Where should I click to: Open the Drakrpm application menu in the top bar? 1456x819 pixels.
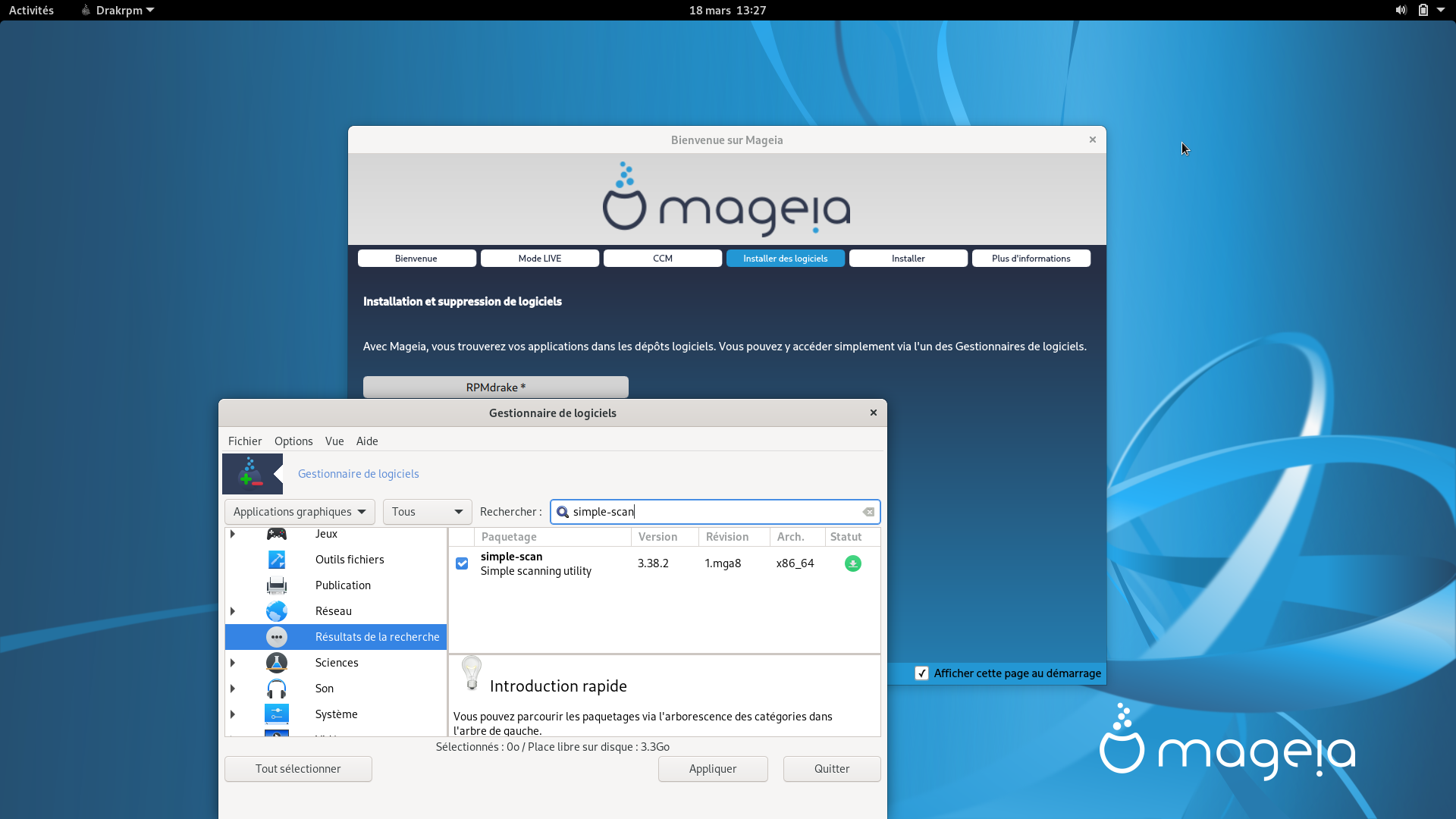tap(118, 10)
